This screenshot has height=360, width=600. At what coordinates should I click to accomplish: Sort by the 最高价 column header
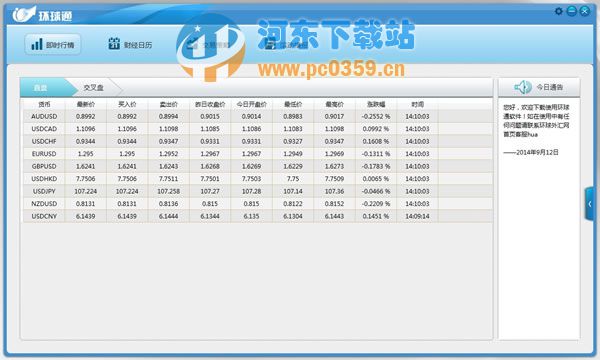334,104
